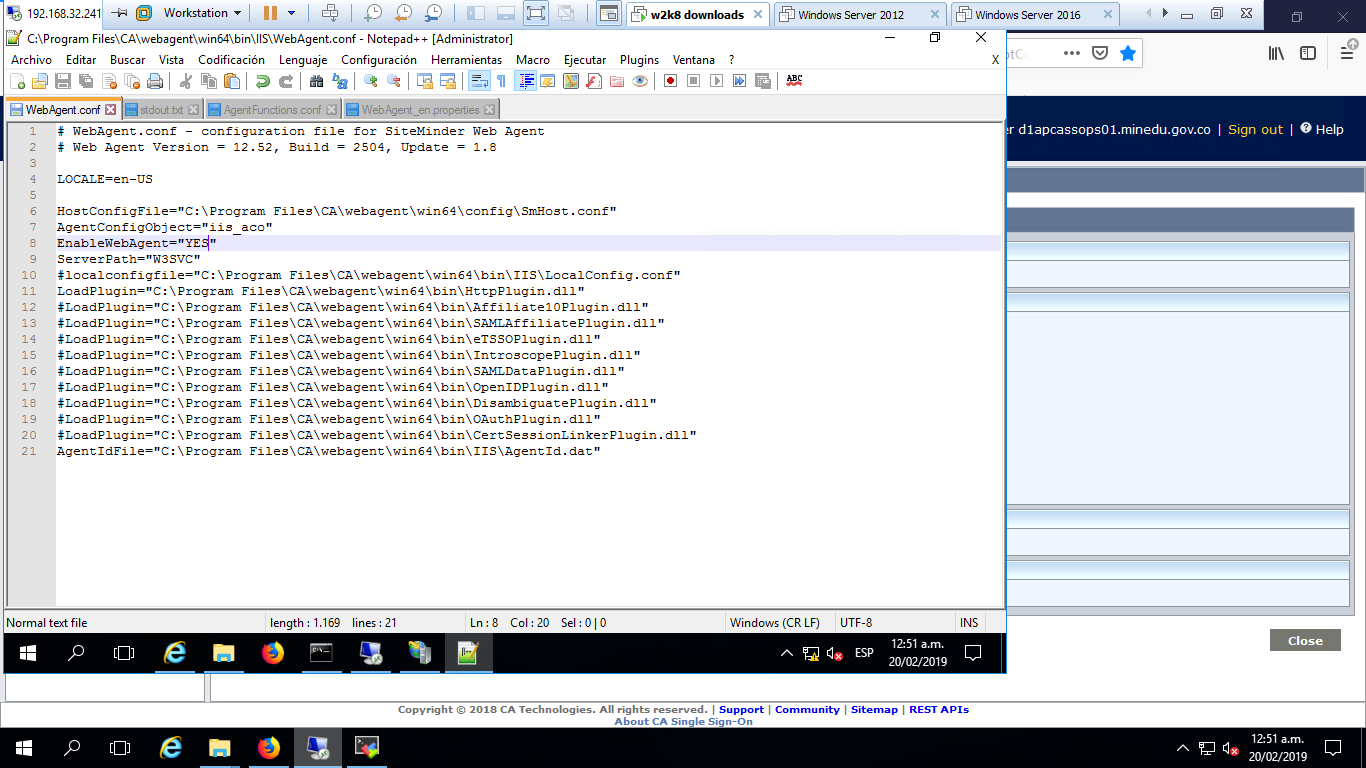Close the WebAgent.conf tab
Viewport: 1366px width, 768px height.
(x=110, y=110)
